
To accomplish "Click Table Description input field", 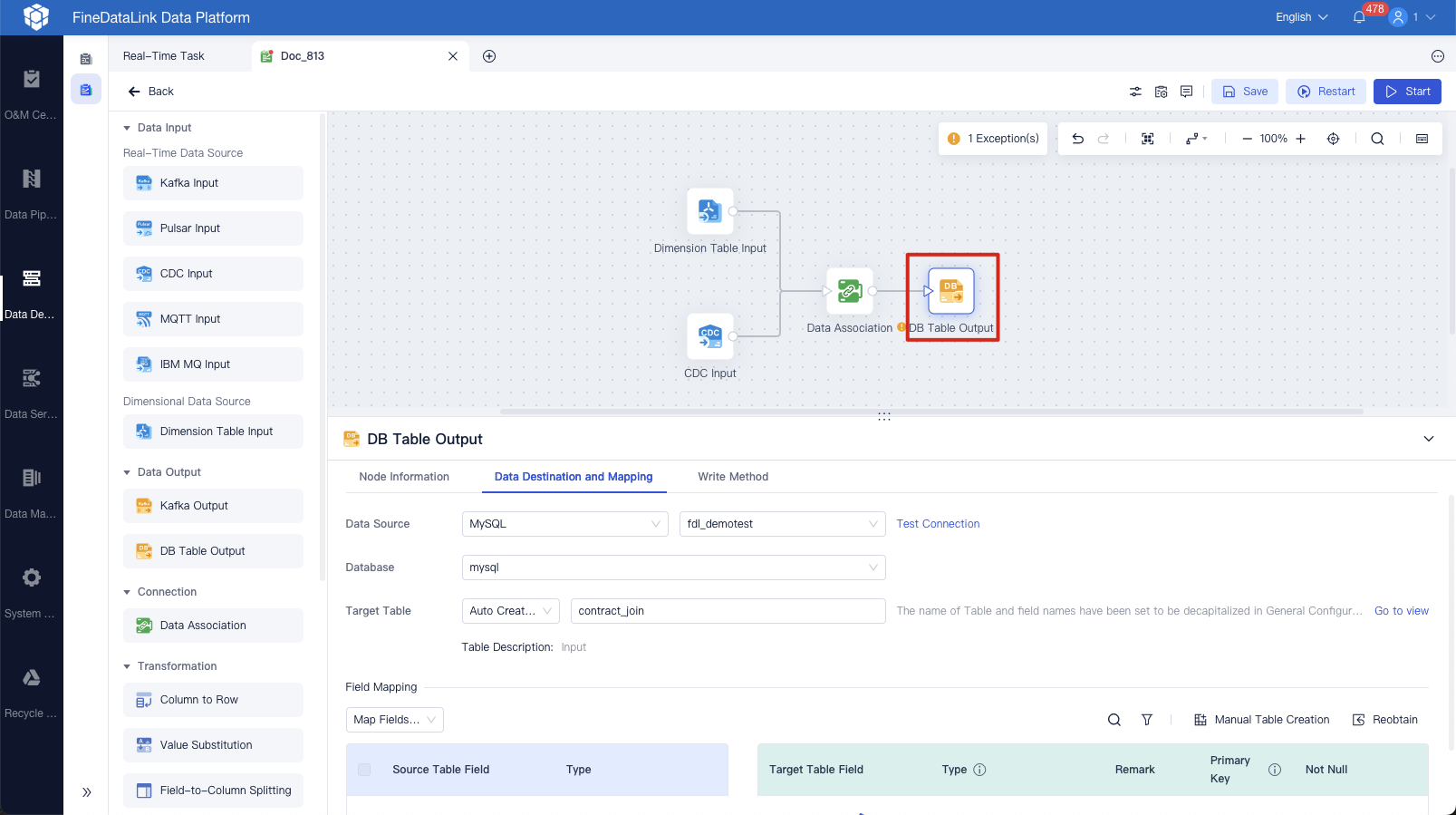I will [574, 647].
